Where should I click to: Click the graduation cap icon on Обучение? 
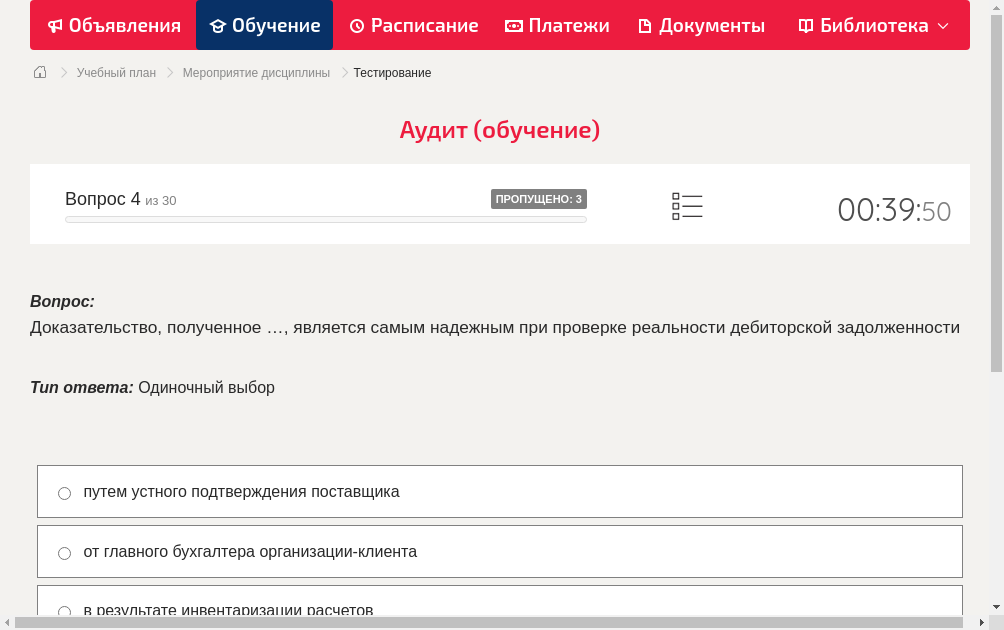[220, 25]
